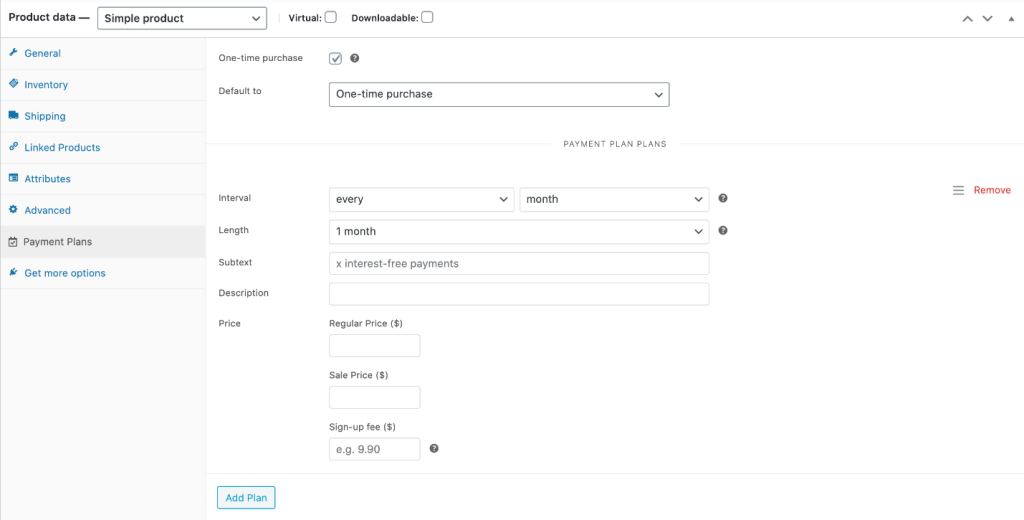
Task: Move Product data panel down
Action: click(987, 18)
